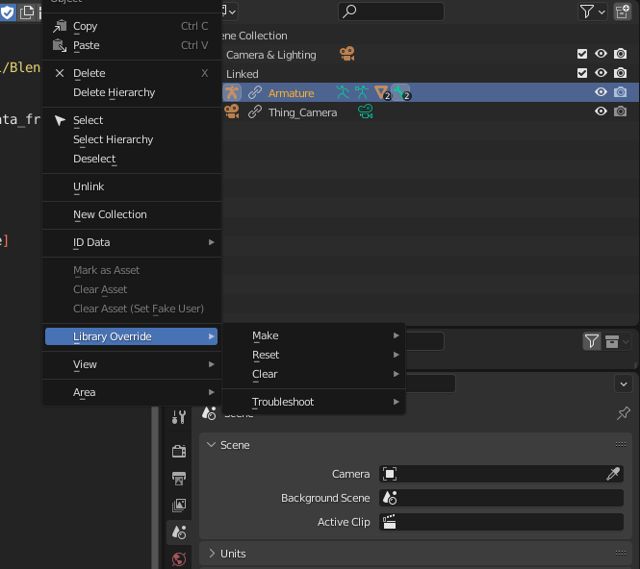Image resolution: width=640 pixels, height=569 pixels.
Task: Choose Select Hierarchy
Action: coord(132,139)
